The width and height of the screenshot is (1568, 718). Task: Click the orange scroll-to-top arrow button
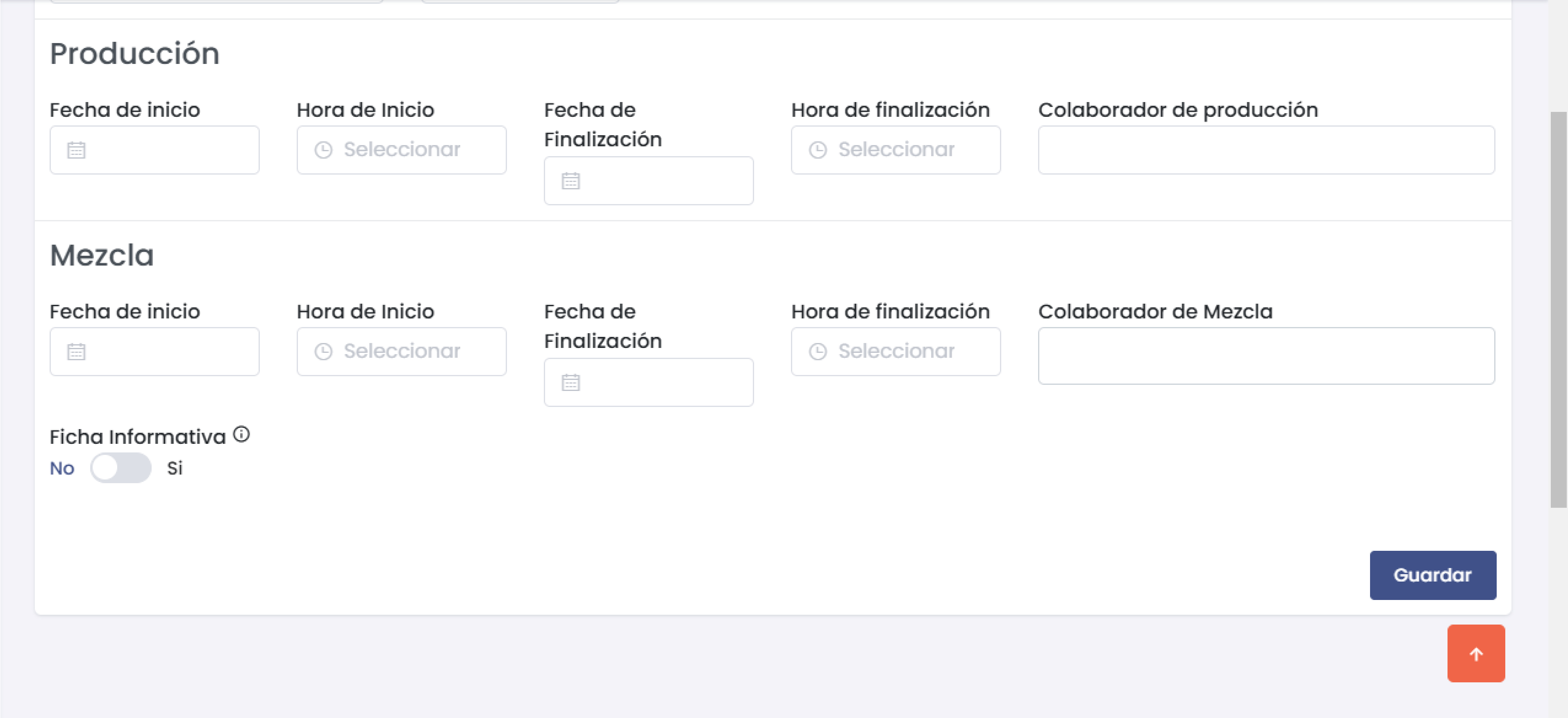(x=1475, y=653)
